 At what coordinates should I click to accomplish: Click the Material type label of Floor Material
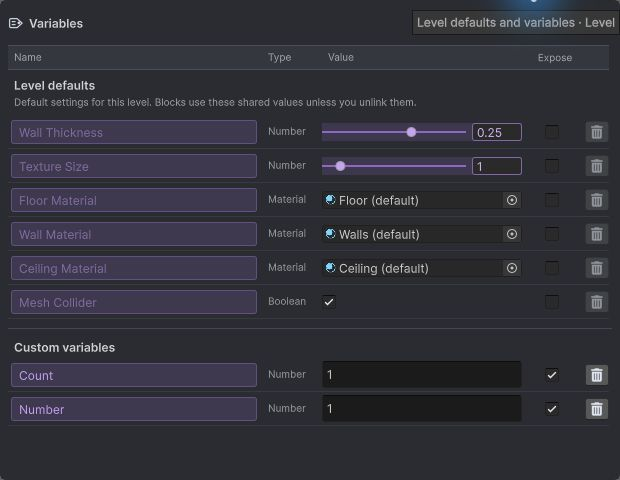287,199
